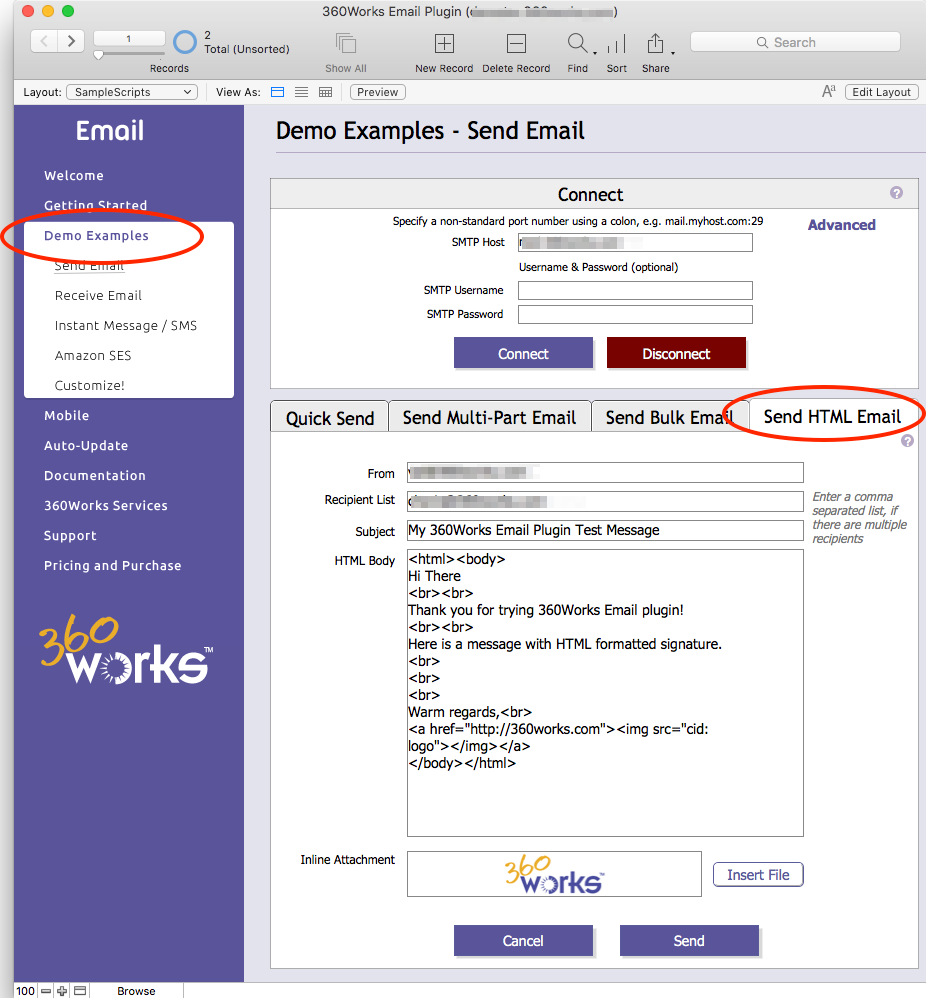Open 360Works Services sidebar item
The width and height of the screenshot is (926, 998).
pos(106,505)
